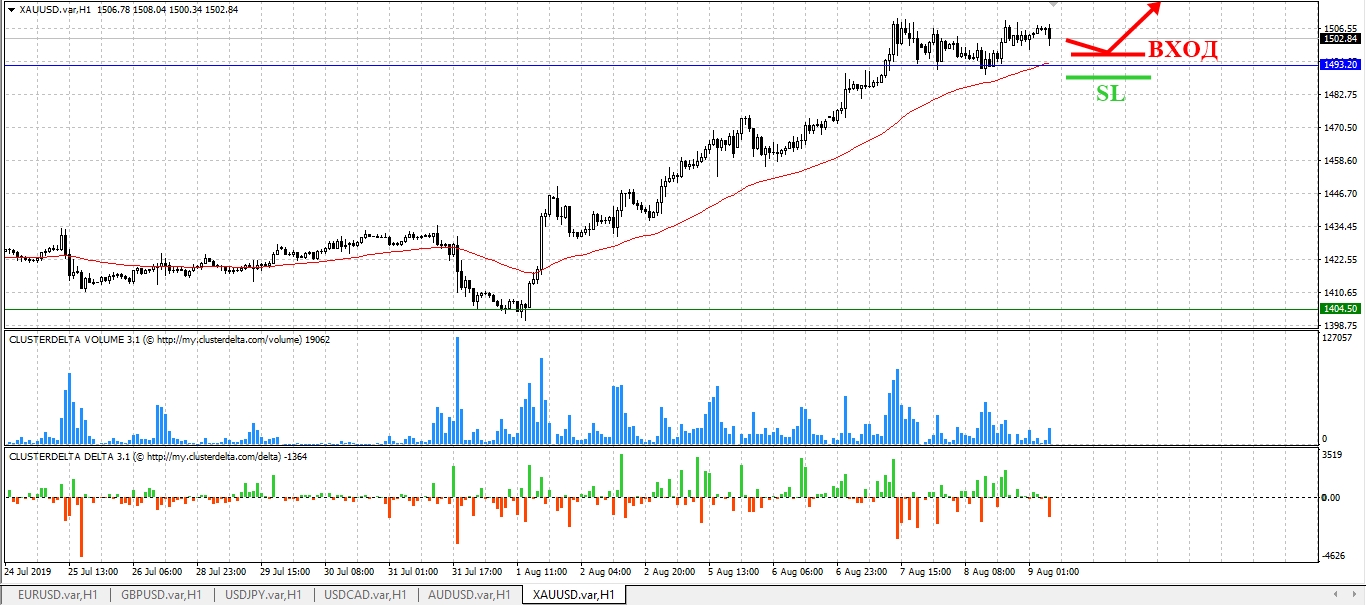Switch to the EURUSD.var,H1 chart tab
Screen dimensions: 1366x605
coord(58,595)
